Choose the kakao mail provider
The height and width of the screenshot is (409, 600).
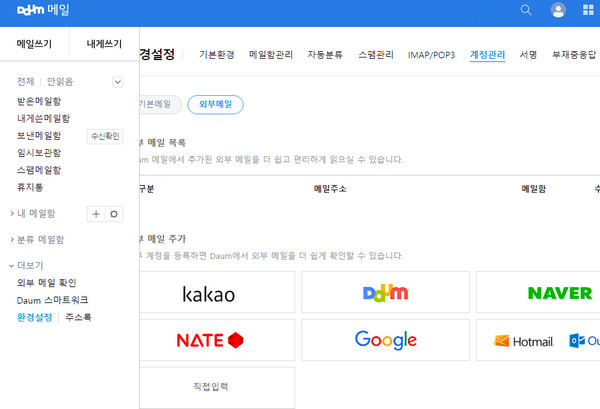(217, 292)
